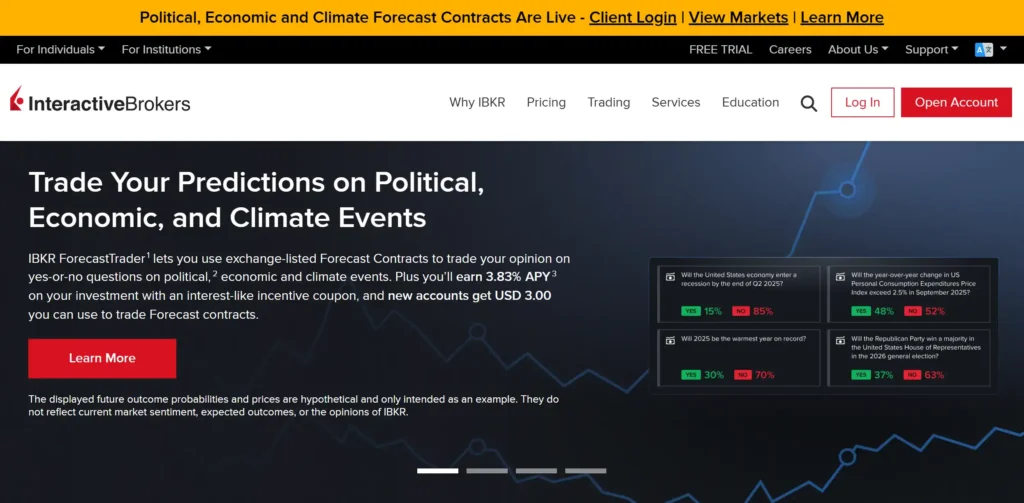Click Client Login in yellow banner
Screen dimensions: 1024x503
tap(633, 18)
